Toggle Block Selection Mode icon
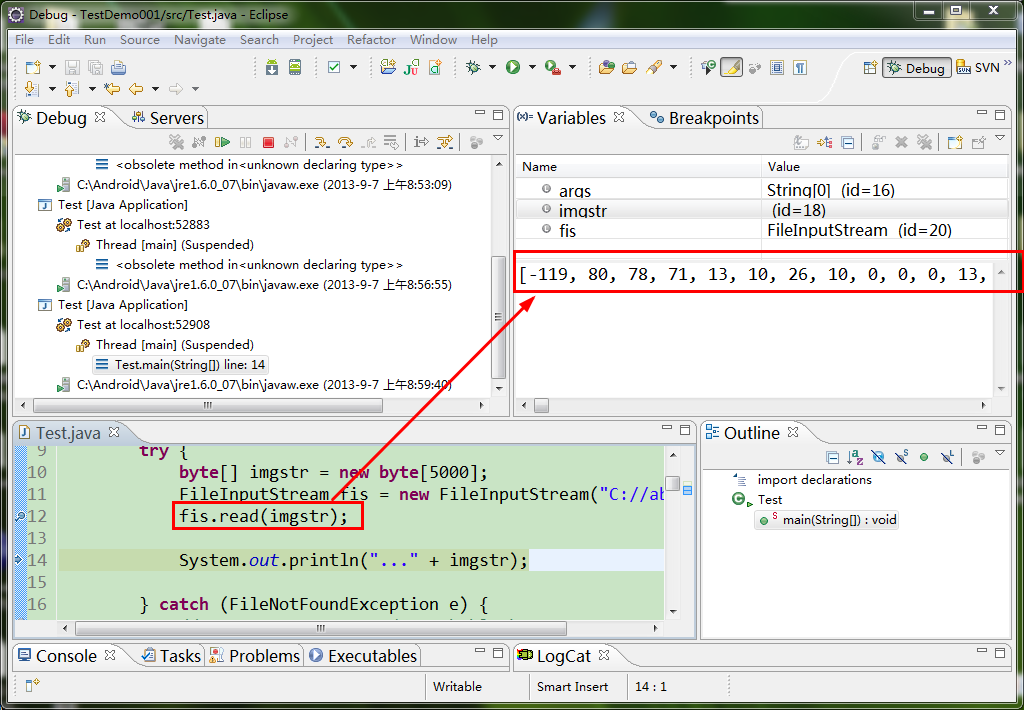The image size is (1024, 710). [x=776, y=67]
